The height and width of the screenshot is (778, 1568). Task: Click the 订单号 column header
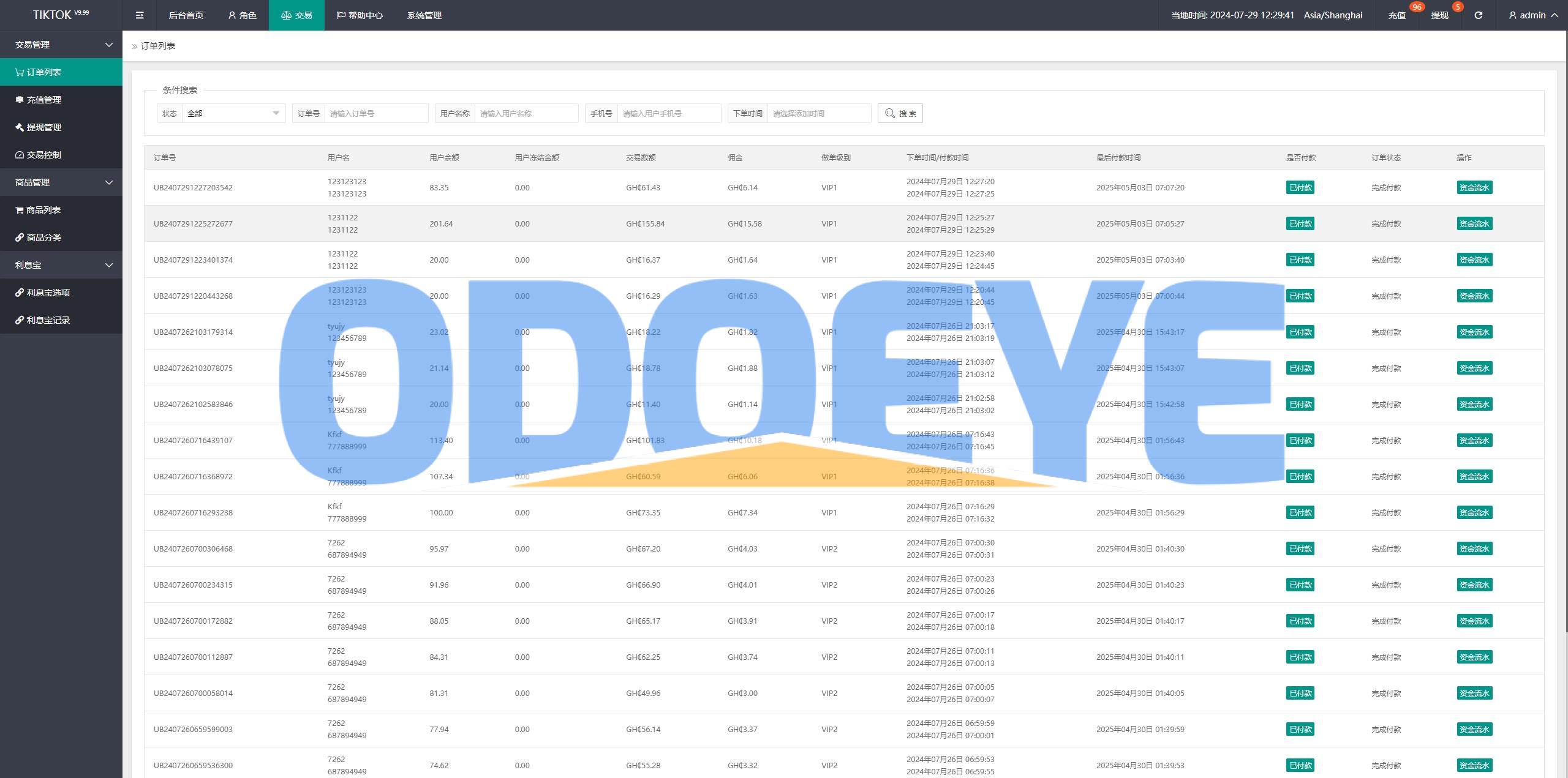coord(164,157)
